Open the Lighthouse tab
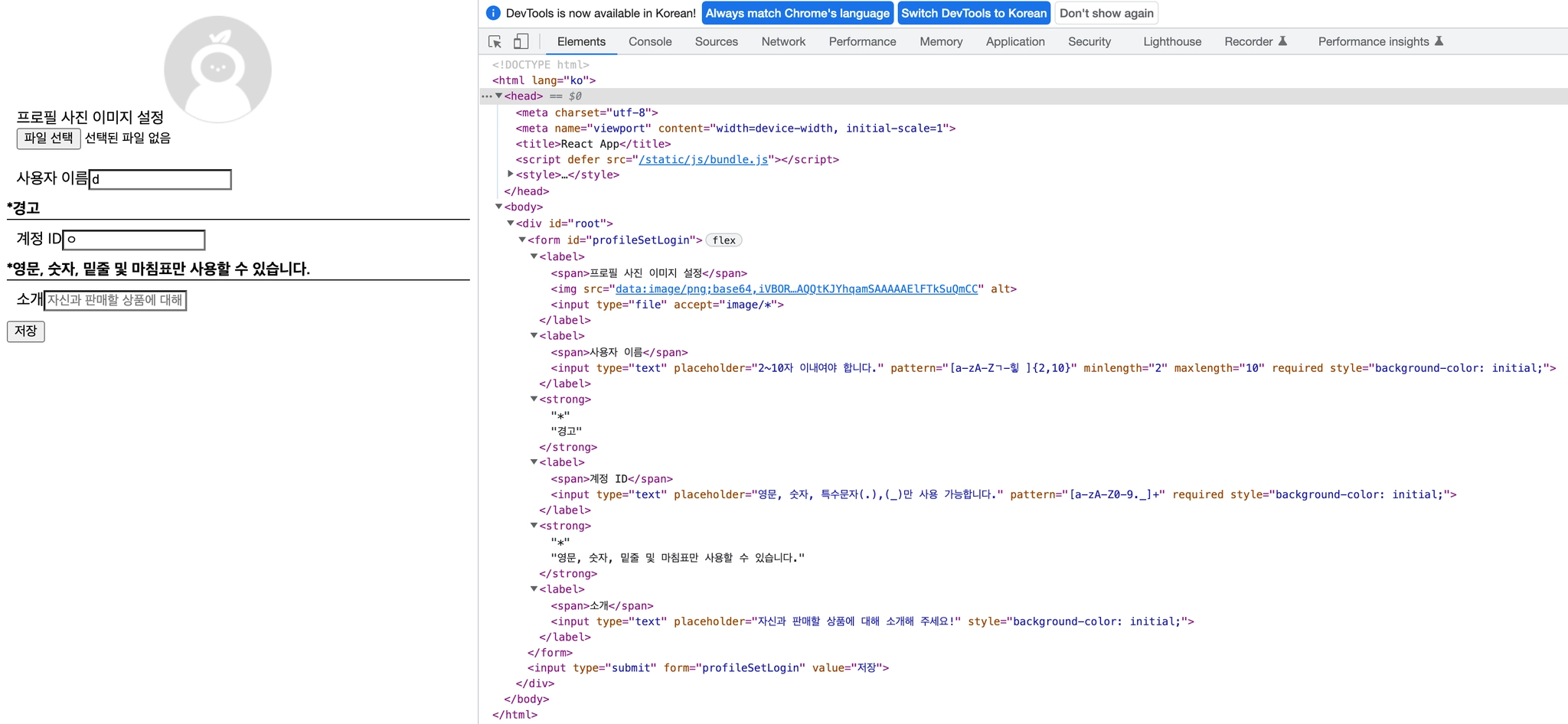 (1171, 41)
